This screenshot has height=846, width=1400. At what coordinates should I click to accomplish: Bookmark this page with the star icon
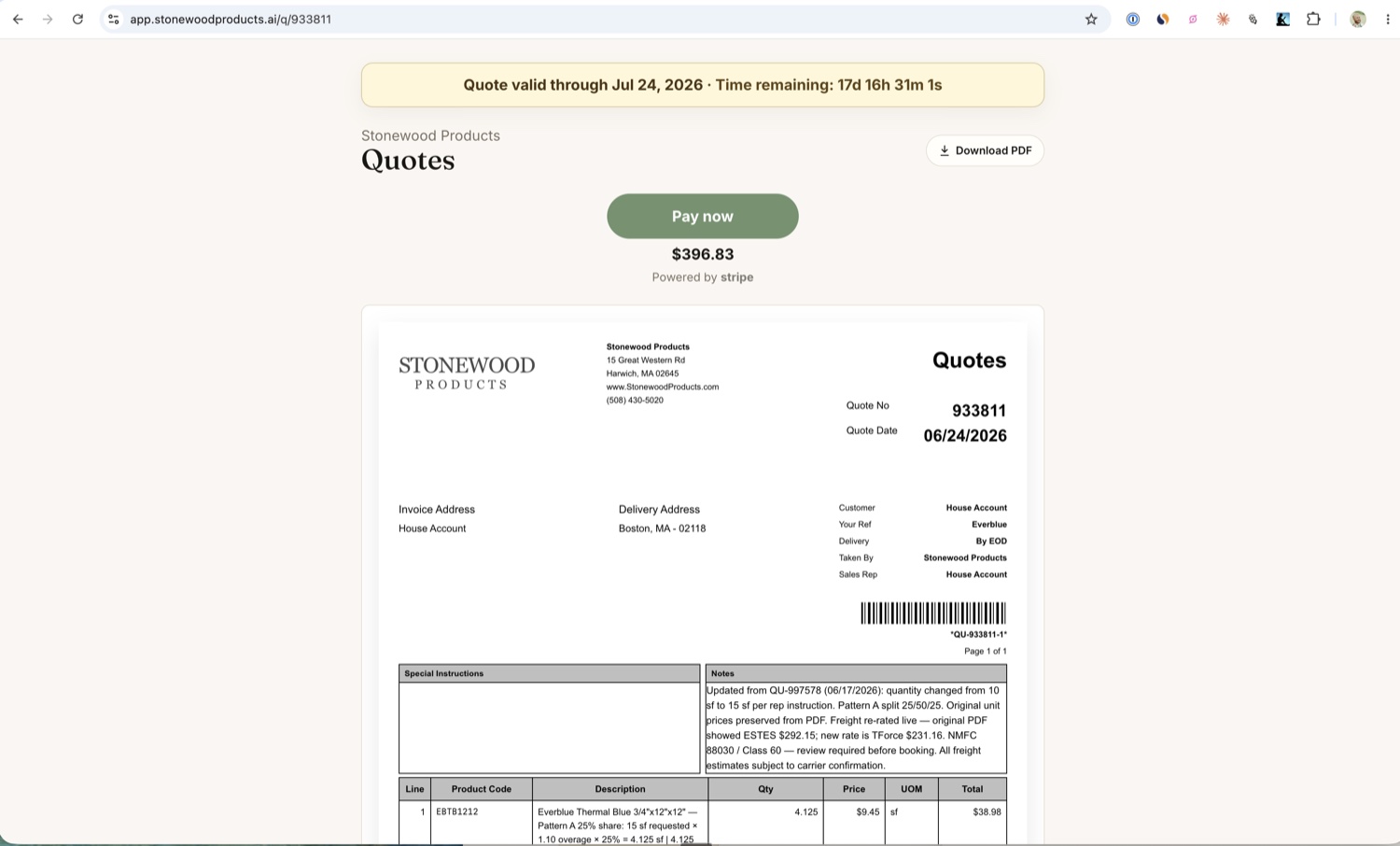click(1091, 19)
